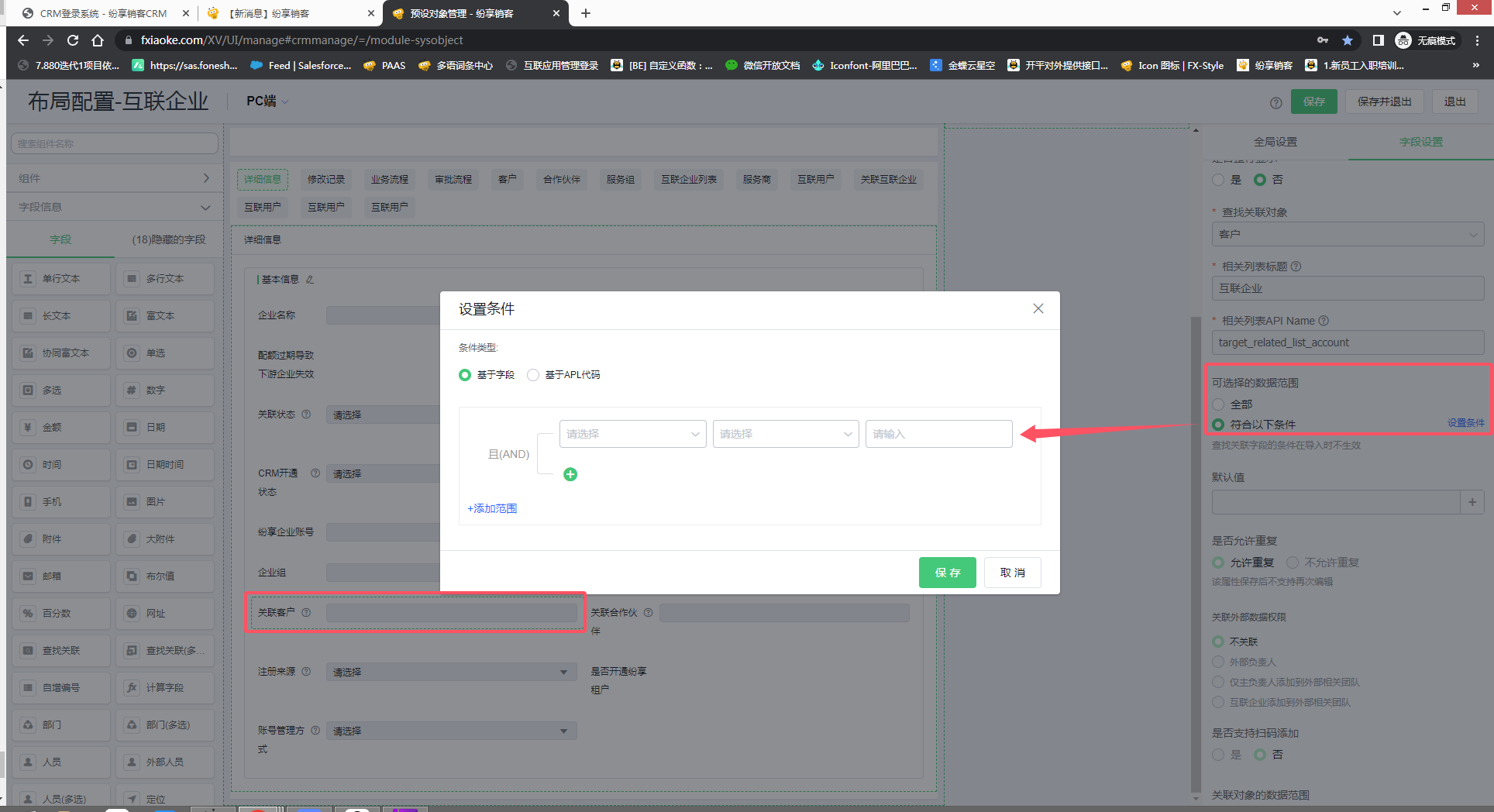1494x812 pixels.
Task: Save the condition with 保存 button
Action: (x=947, y=573)
